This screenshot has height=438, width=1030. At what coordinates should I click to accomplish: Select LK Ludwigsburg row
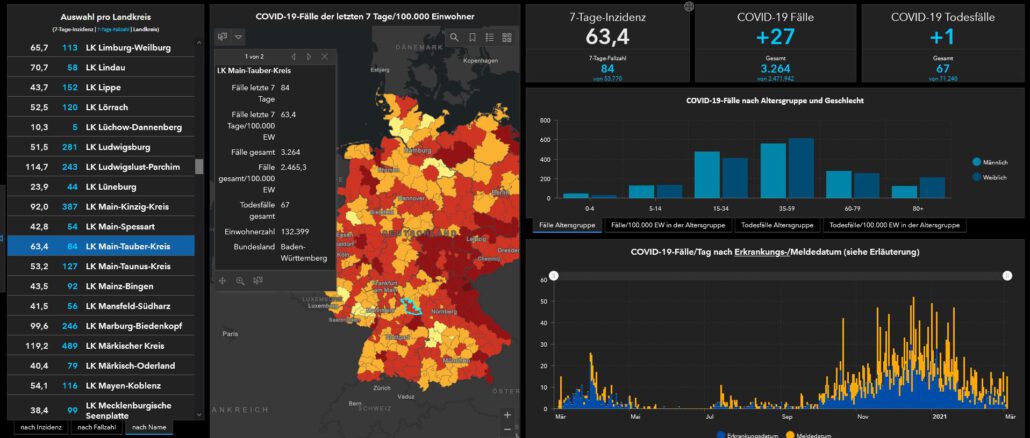coord(101,147)
